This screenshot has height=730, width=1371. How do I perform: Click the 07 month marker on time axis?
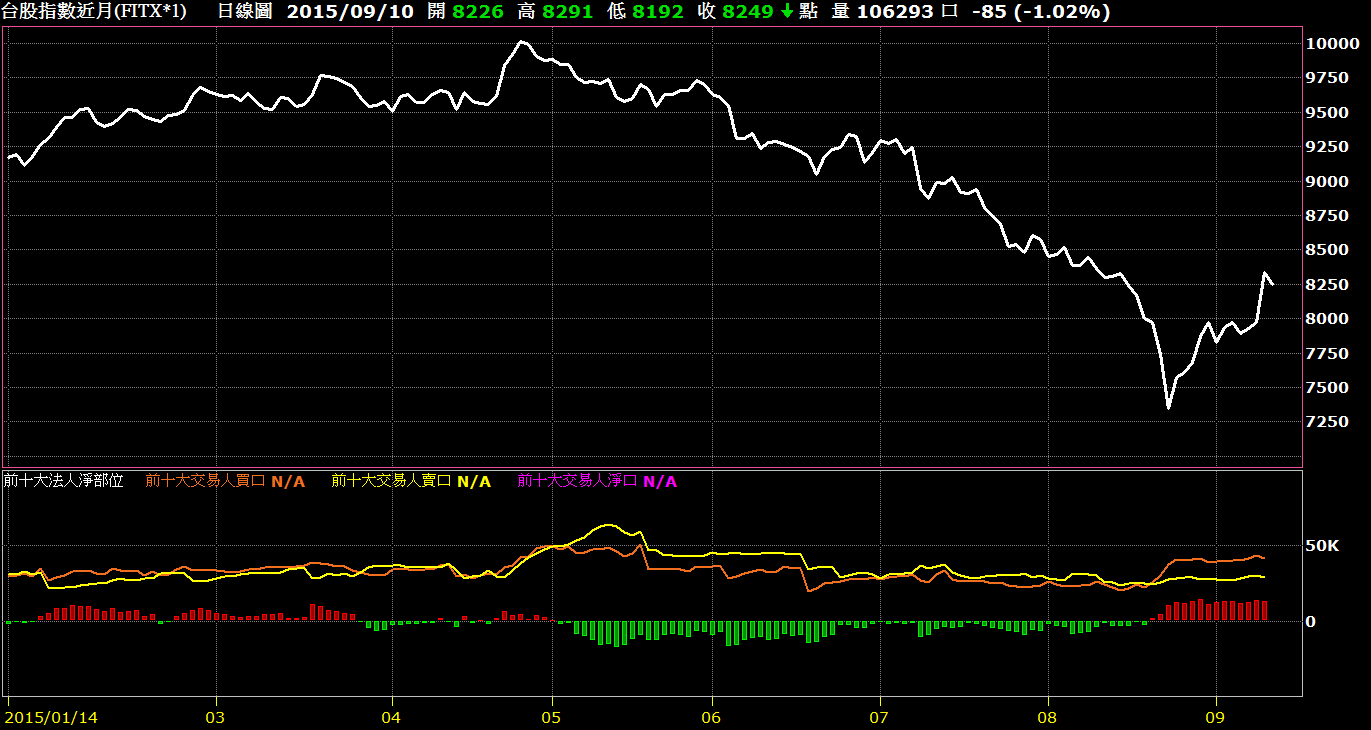880,718
